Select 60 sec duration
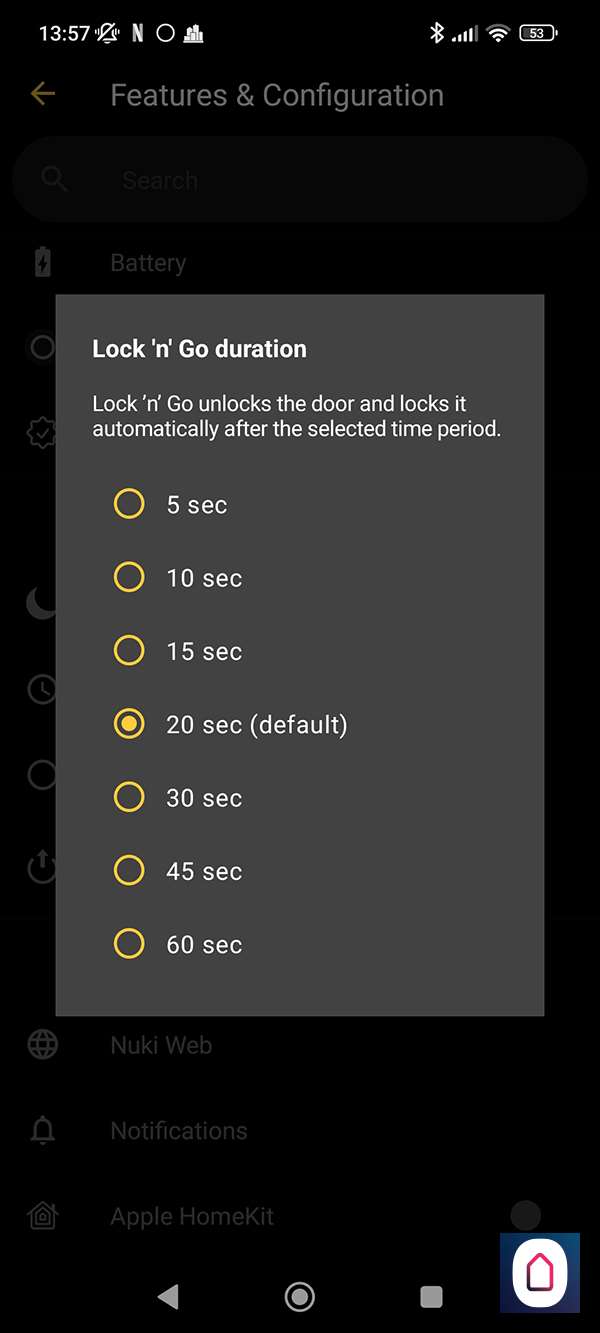The image size is (600, 1333). [129, 944]
